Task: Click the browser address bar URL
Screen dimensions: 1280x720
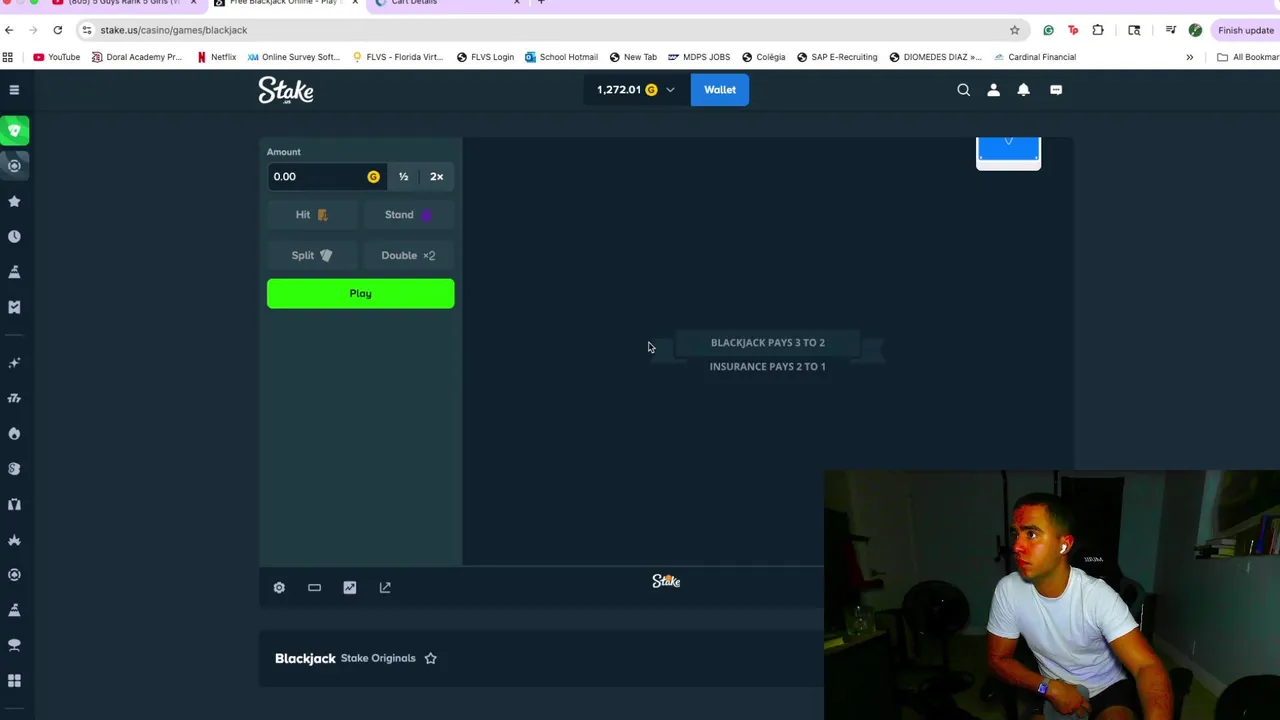Action: click(x=174, y=30)
